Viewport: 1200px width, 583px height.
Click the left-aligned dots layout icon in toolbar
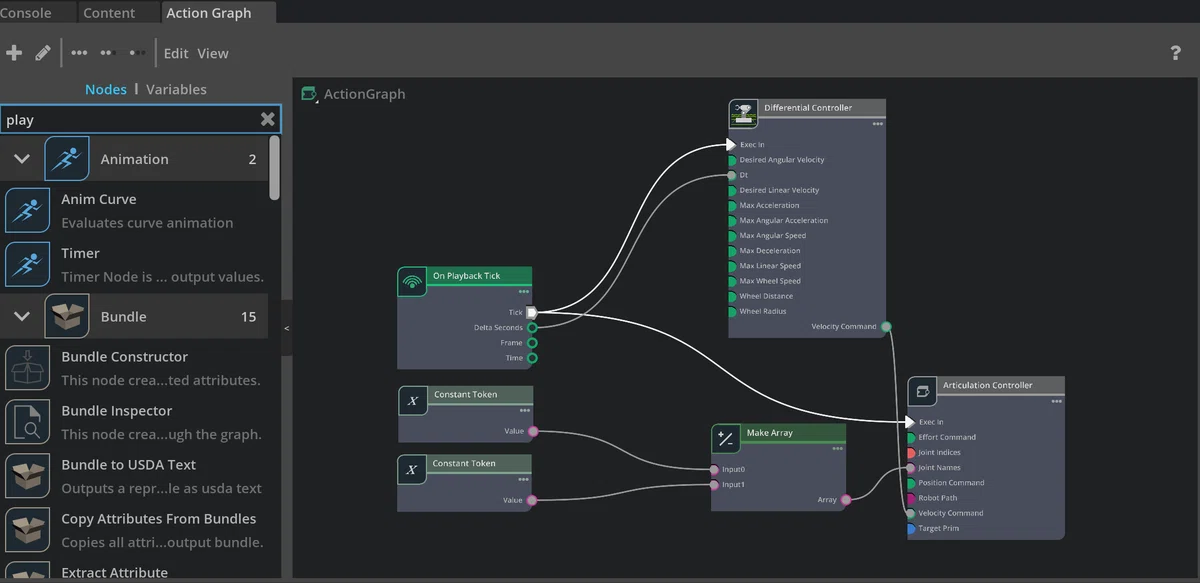coord(79,53)
